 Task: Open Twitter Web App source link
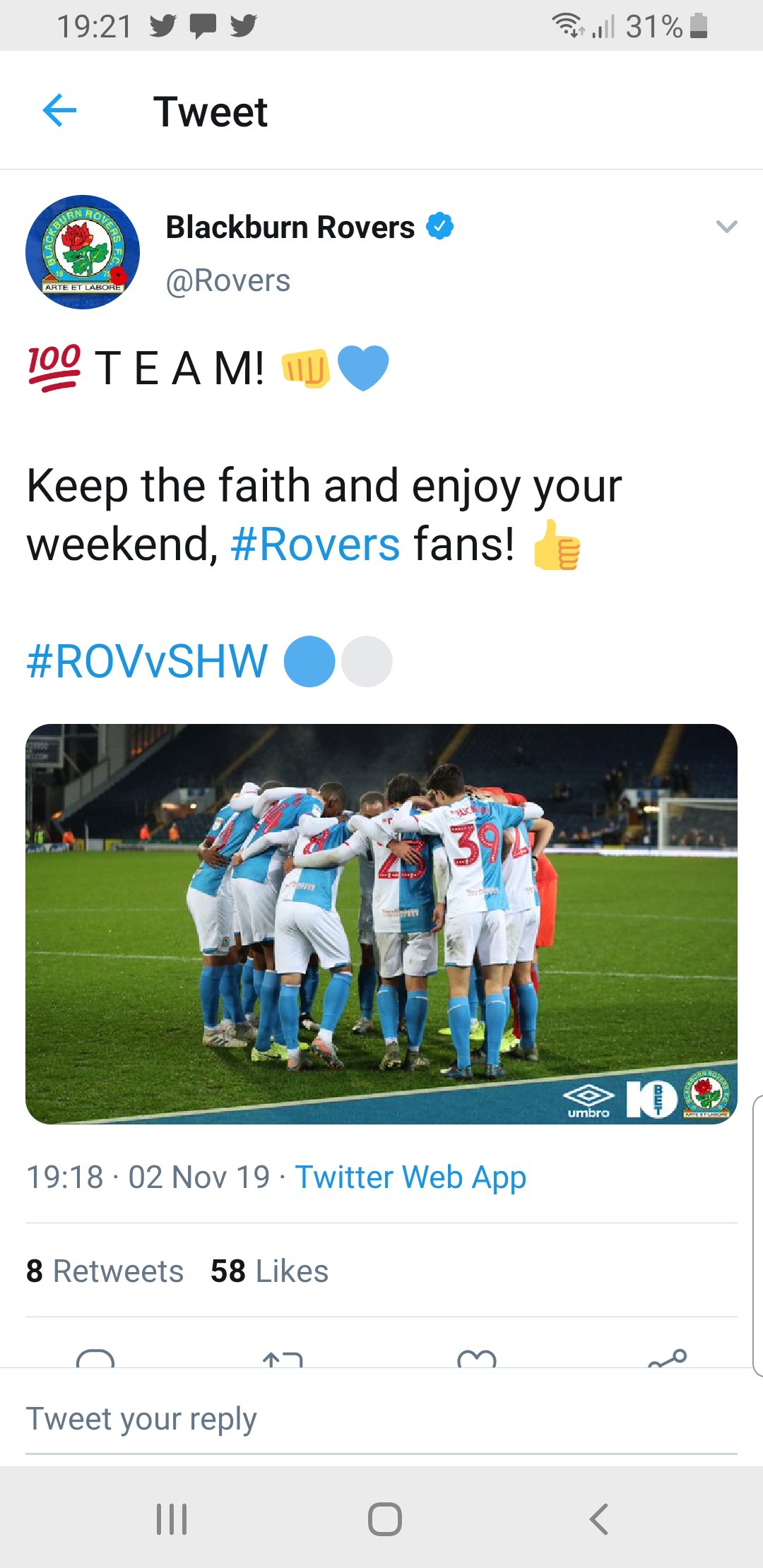pos(410,1177)
